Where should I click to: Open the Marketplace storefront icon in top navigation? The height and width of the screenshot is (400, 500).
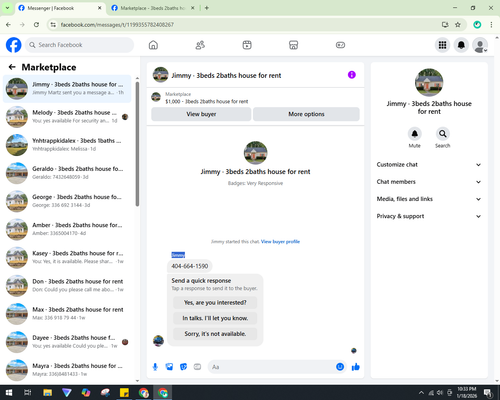(293, 45)
